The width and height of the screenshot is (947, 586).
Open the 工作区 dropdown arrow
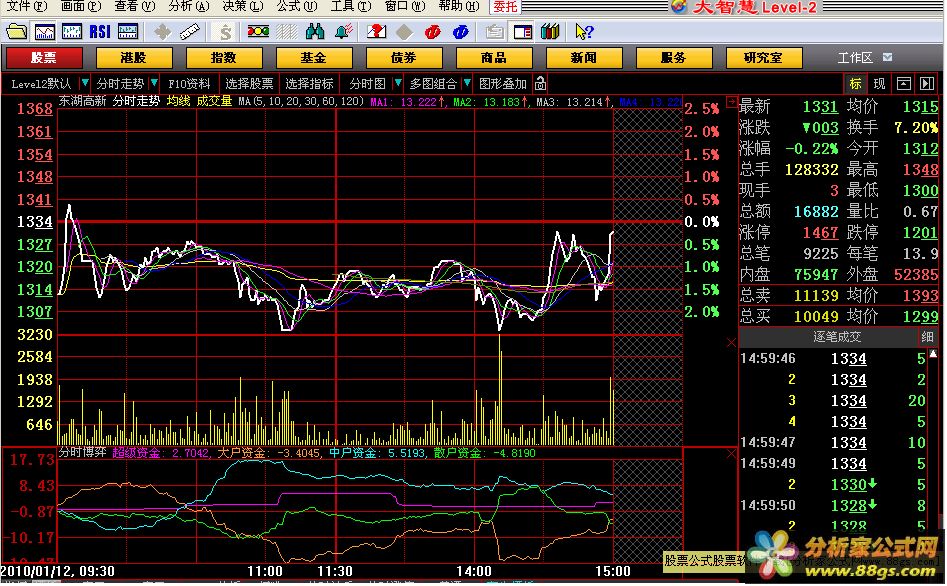[887, 57]
